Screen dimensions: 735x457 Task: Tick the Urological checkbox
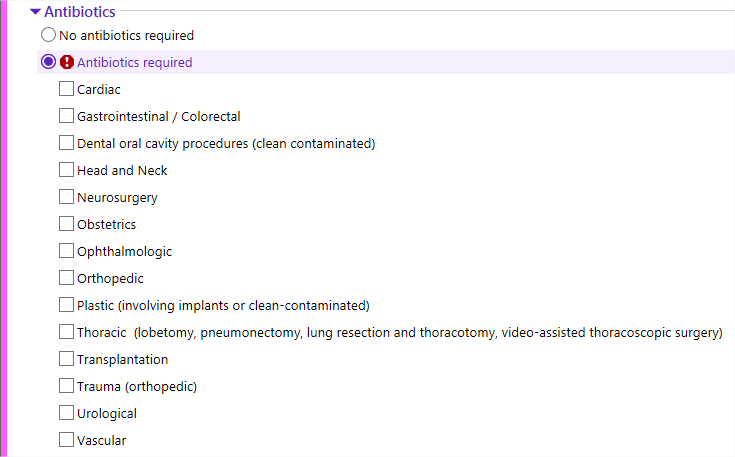point(66,413)
